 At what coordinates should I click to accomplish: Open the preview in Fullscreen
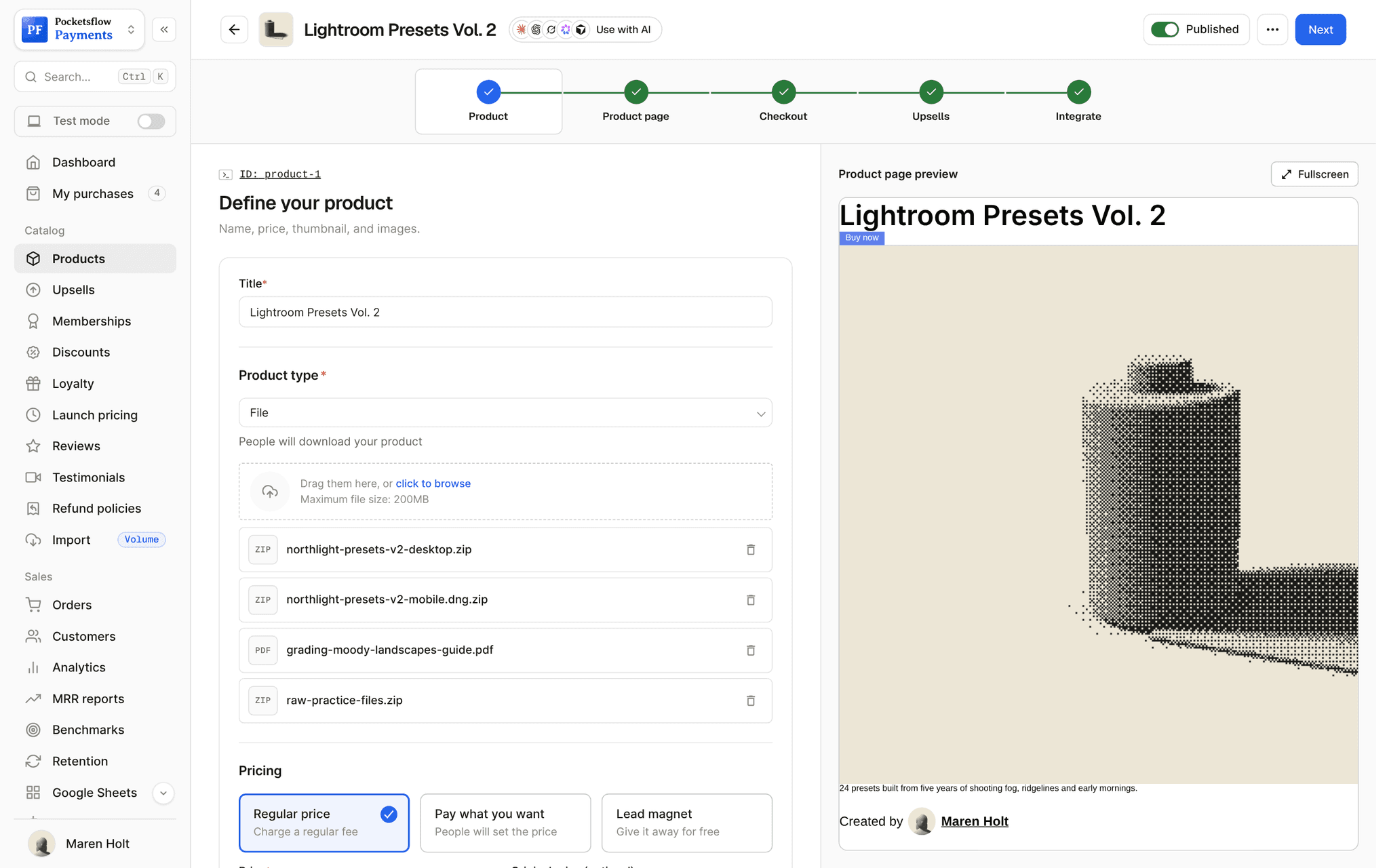[1314, 174]
